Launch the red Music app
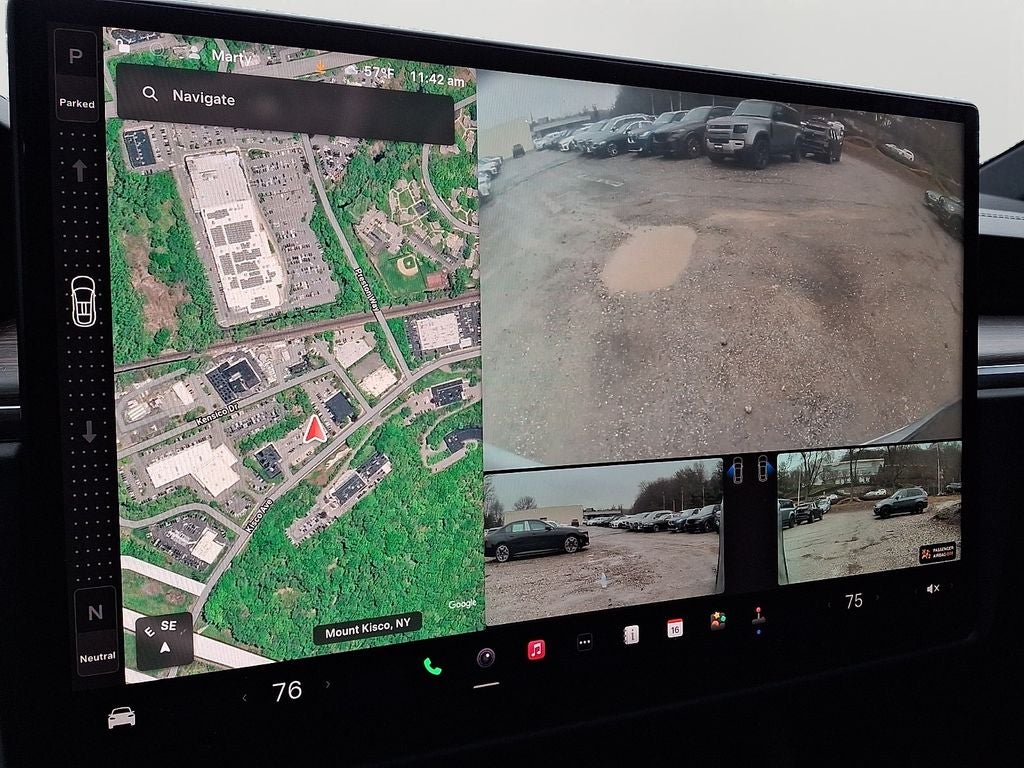This screenshot has width=1024, height=768. click(x=536, y=649)
